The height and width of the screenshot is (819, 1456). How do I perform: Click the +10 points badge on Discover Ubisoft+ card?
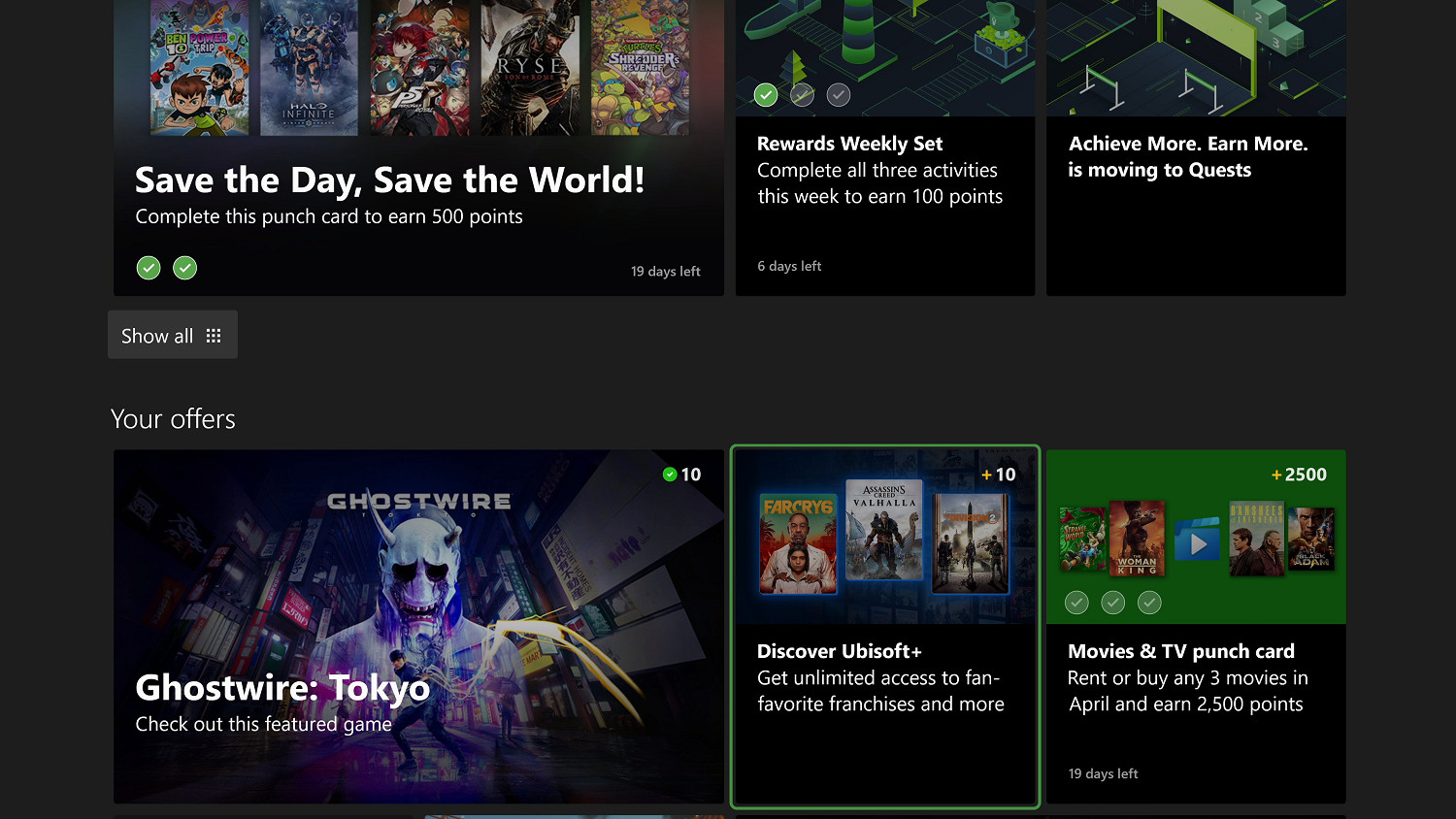[998, 475]
